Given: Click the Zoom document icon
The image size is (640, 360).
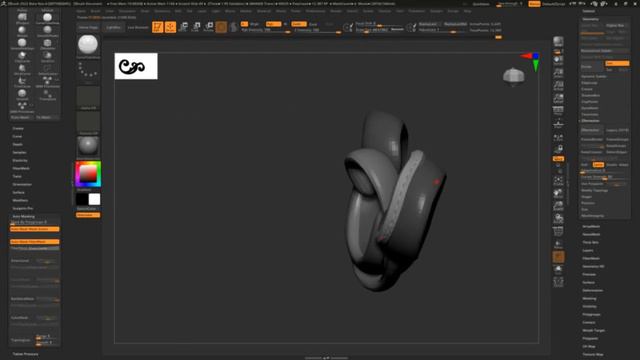Looking at the screenshot, I should [x=558, y=73].
